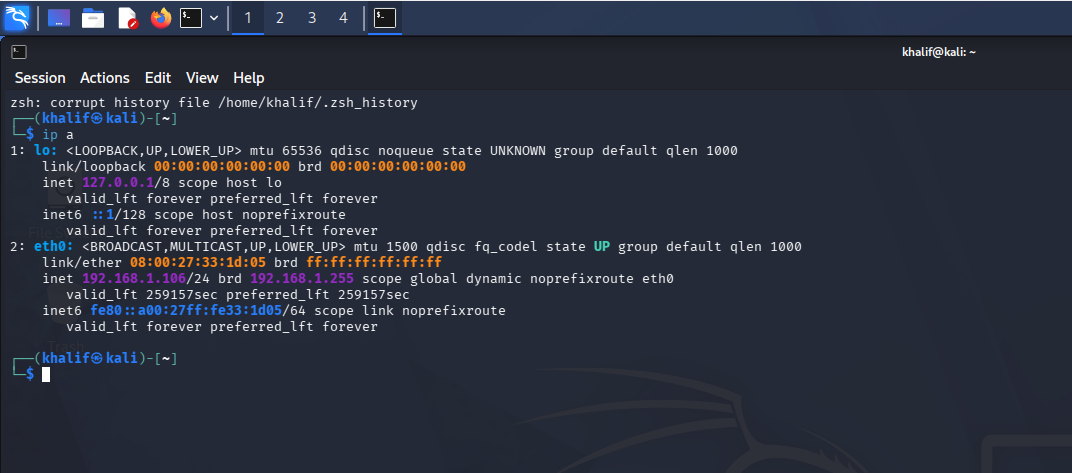Switch to workspace 1
This screenshot has height=473, width=1072.
click(x=247, y=18)
